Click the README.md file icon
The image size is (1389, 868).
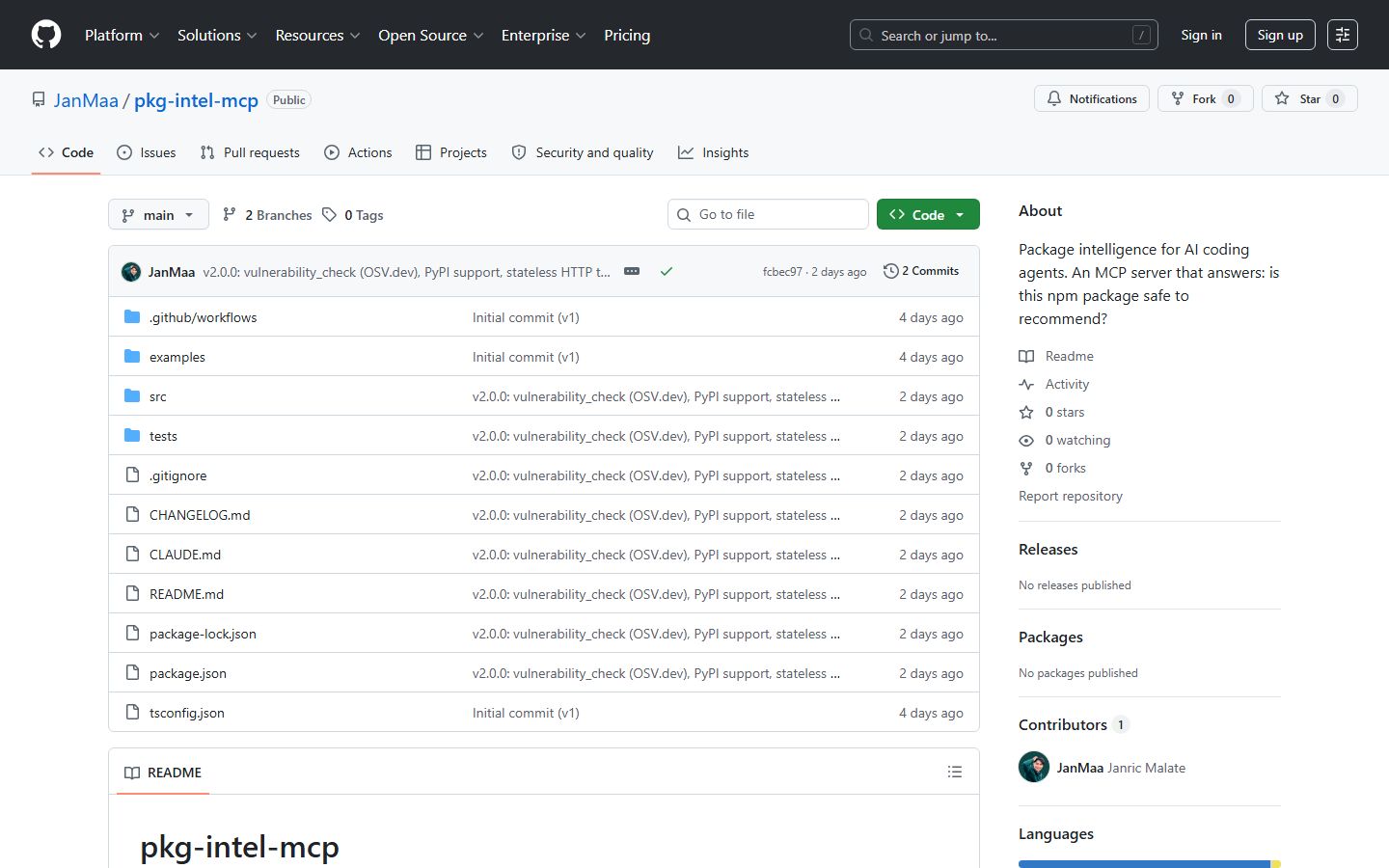click(132, 593)
